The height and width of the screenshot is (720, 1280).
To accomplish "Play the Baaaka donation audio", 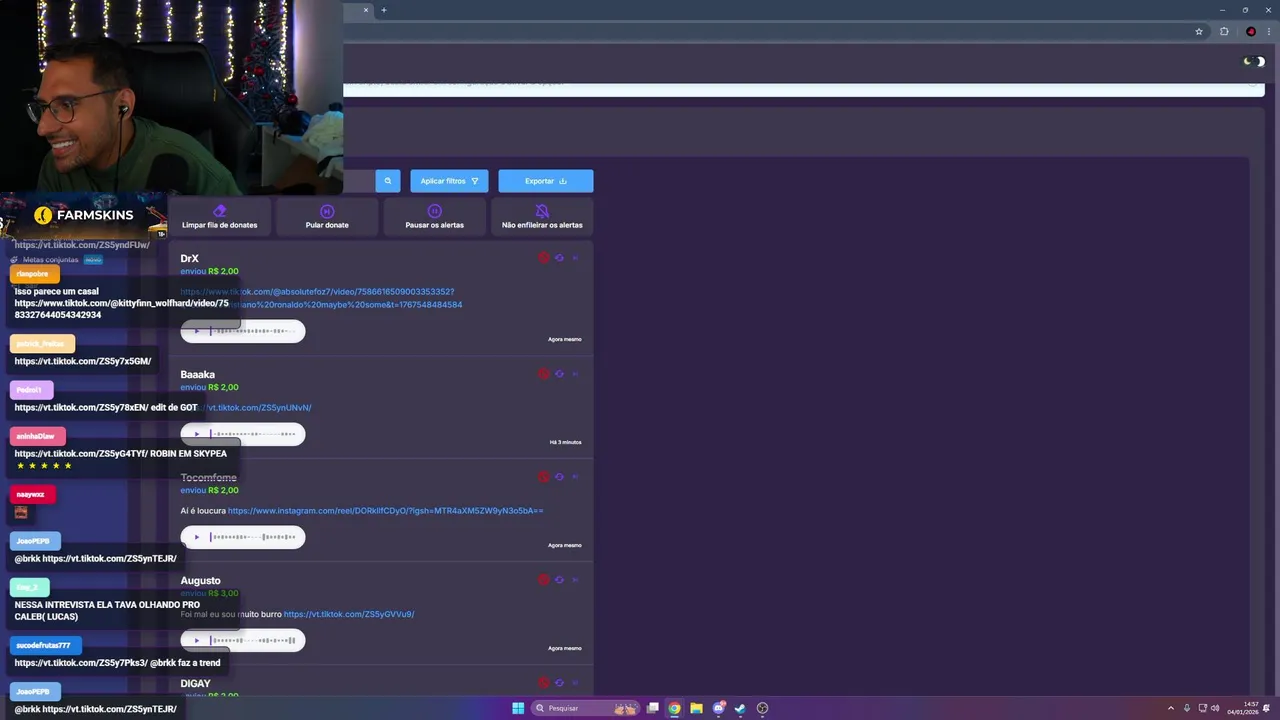I will 197,434.
